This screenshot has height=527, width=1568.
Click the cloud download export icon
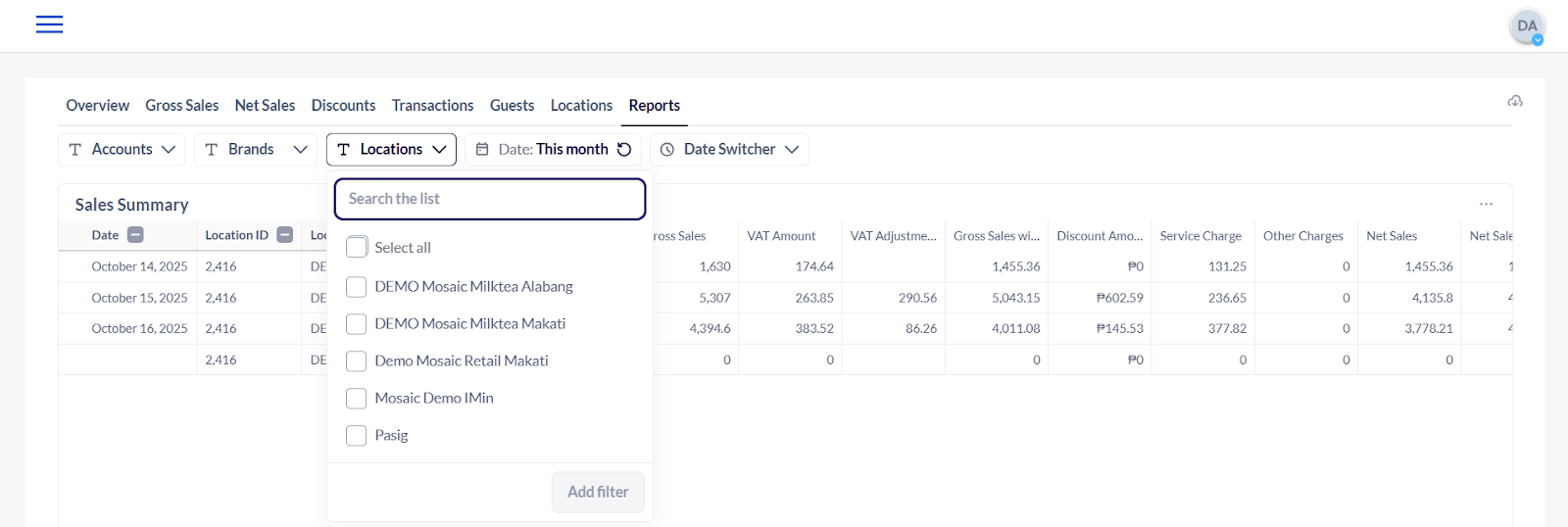1515,101
